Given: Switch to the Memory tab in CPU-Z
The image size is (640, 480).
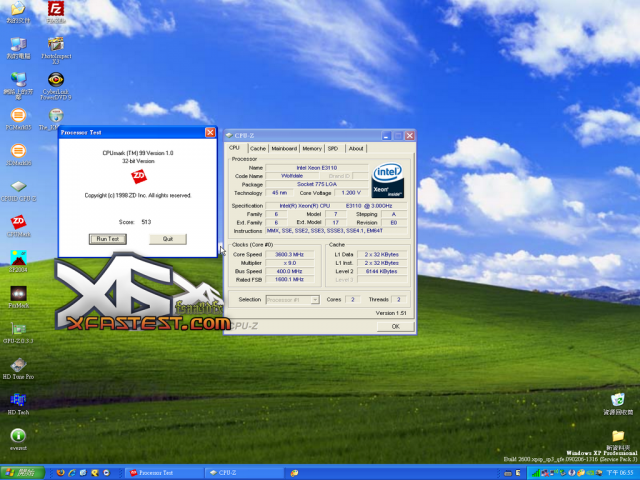Looking at the screenshot, I should 312,149.
